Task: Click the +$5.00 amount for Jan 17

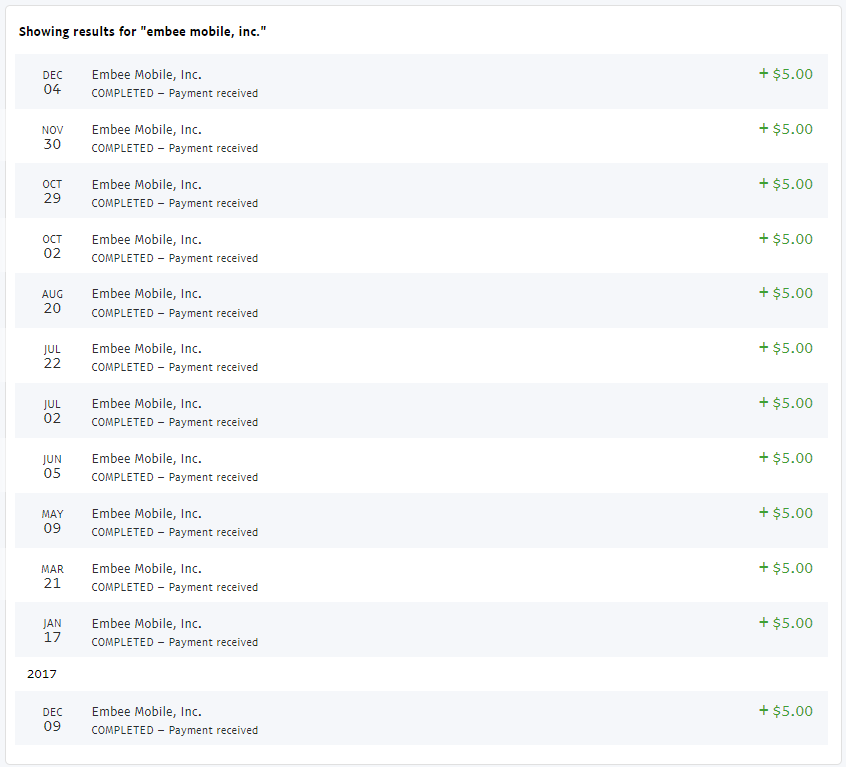Action: coord(786,623)
